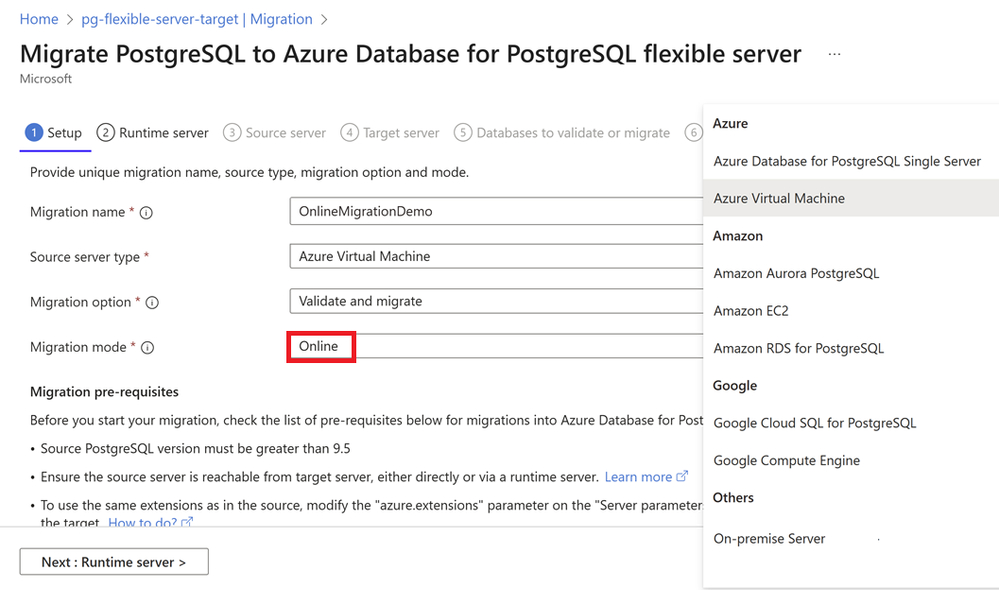
Task: Go to the Target server step
Action: point(390,133)
